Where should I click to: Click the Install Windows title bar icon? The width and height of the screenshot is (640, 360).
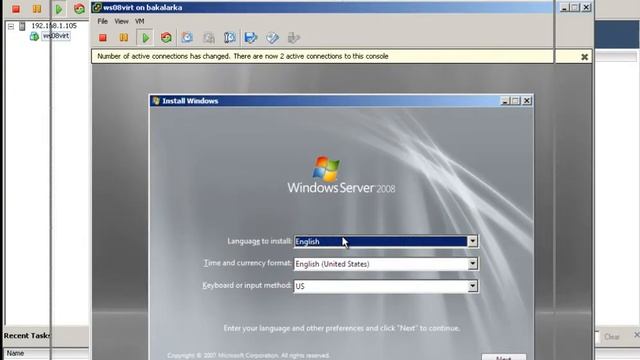point(156,100)
